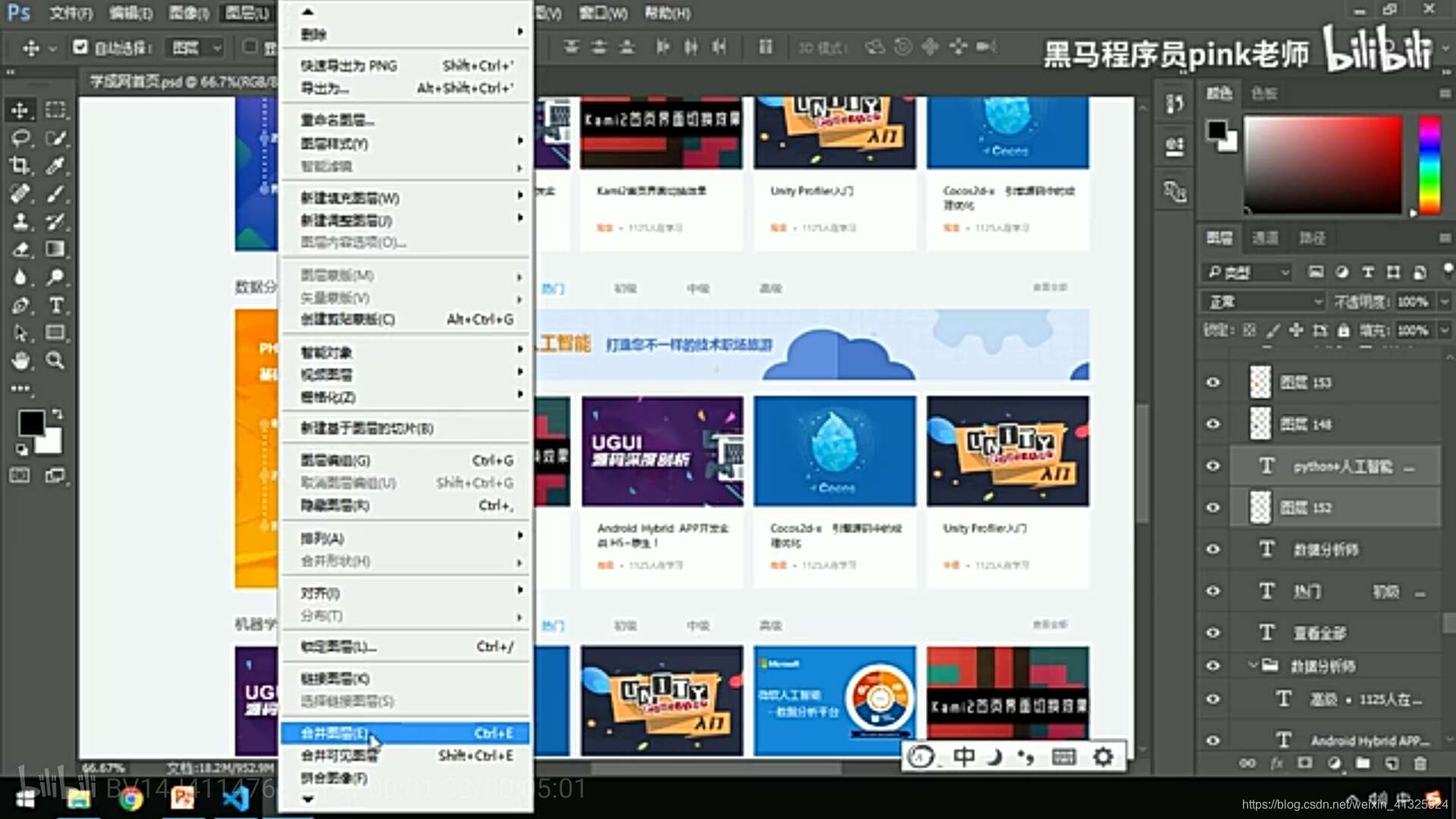Open the blend mode 正常 dropdown
1456x819 pixels.
click(x=1263, y=302)
